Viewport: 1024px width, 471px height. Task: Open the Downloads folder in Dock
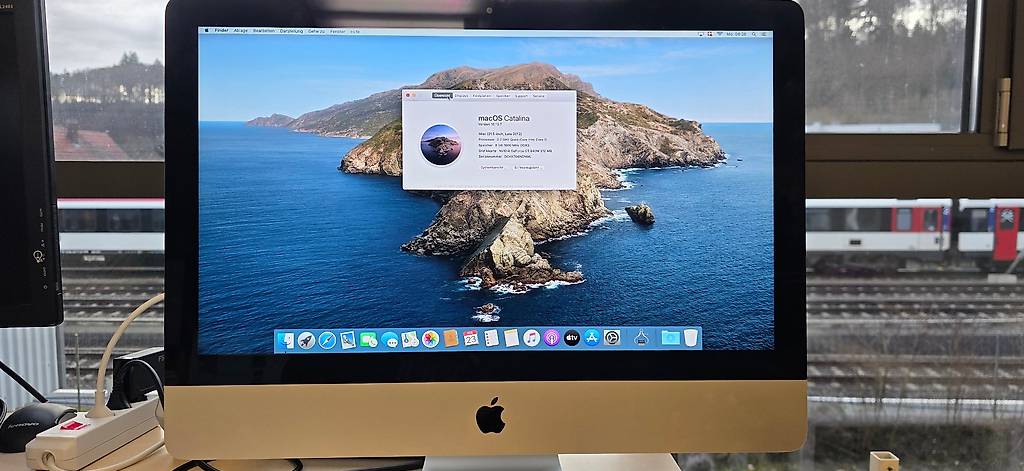(x=670, y=337)
